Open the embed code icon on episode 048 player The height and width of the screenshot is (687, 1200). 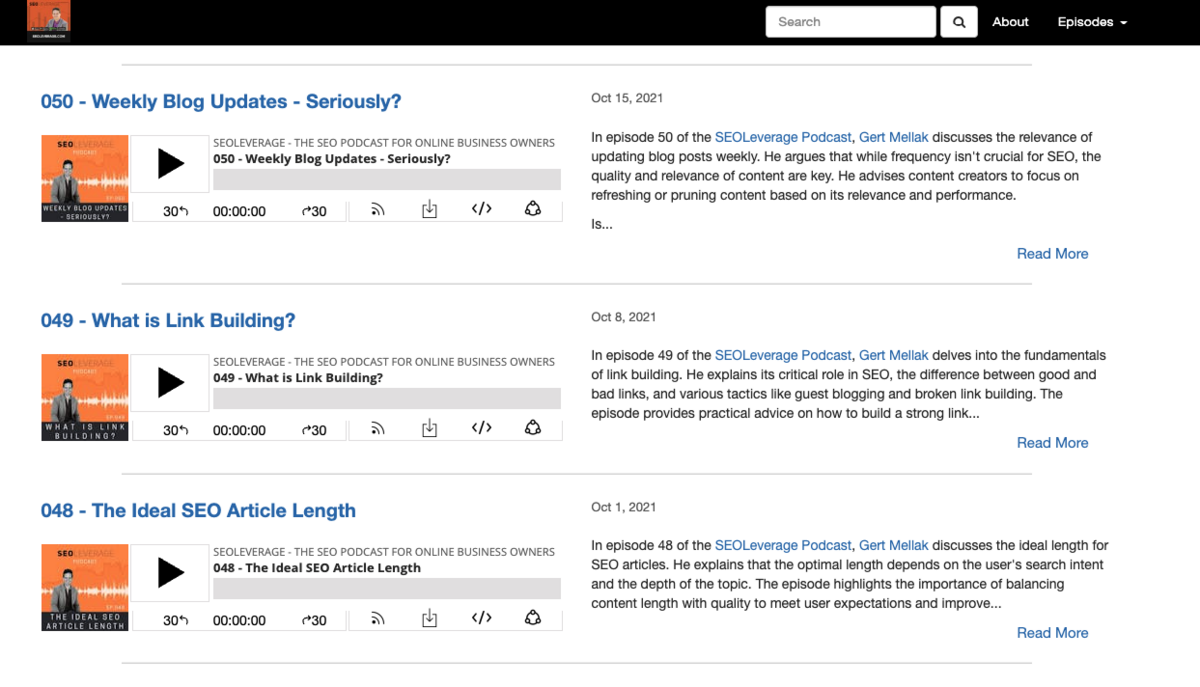(x=481, y=617)
